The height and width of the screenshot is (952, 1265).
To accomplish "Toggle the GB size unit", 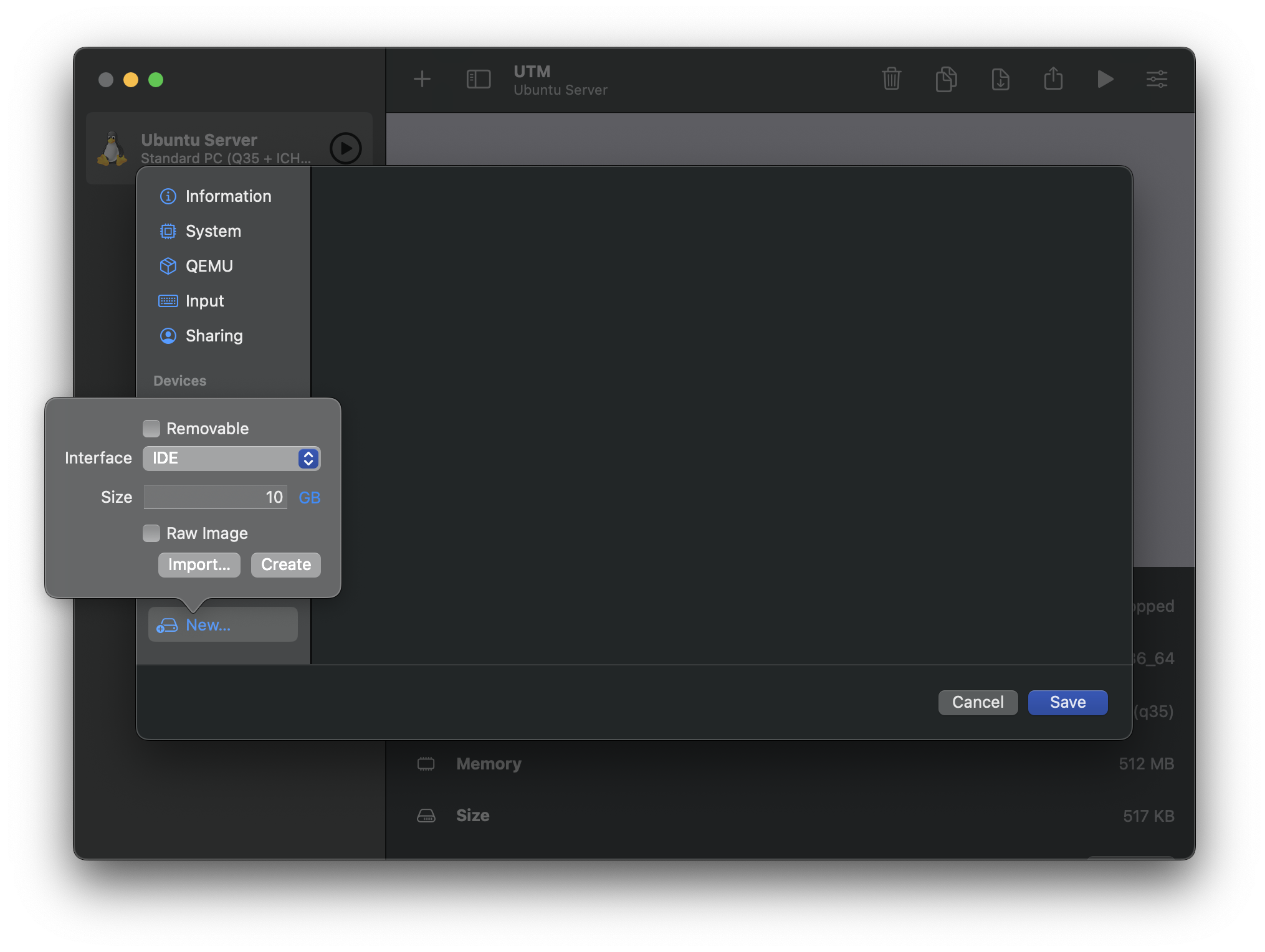I will (x=310, y=498).
